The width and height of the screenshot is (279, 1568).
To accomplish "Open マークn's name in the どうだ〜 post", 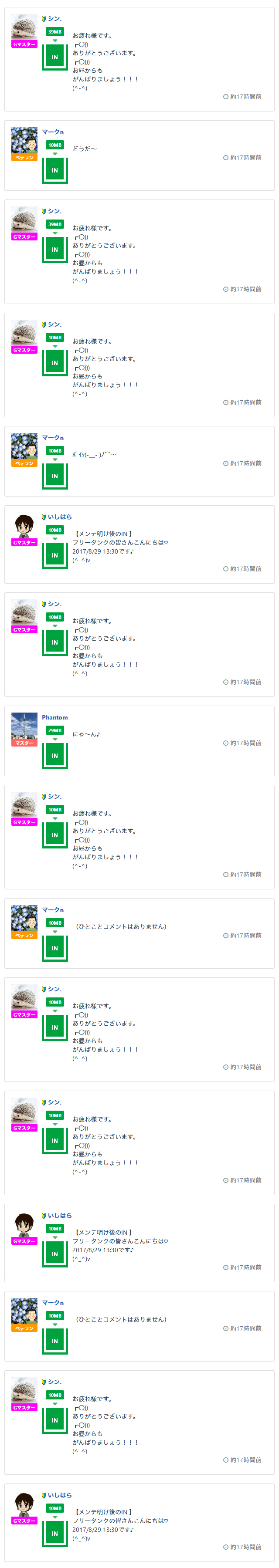I will [x=53, y=132].
